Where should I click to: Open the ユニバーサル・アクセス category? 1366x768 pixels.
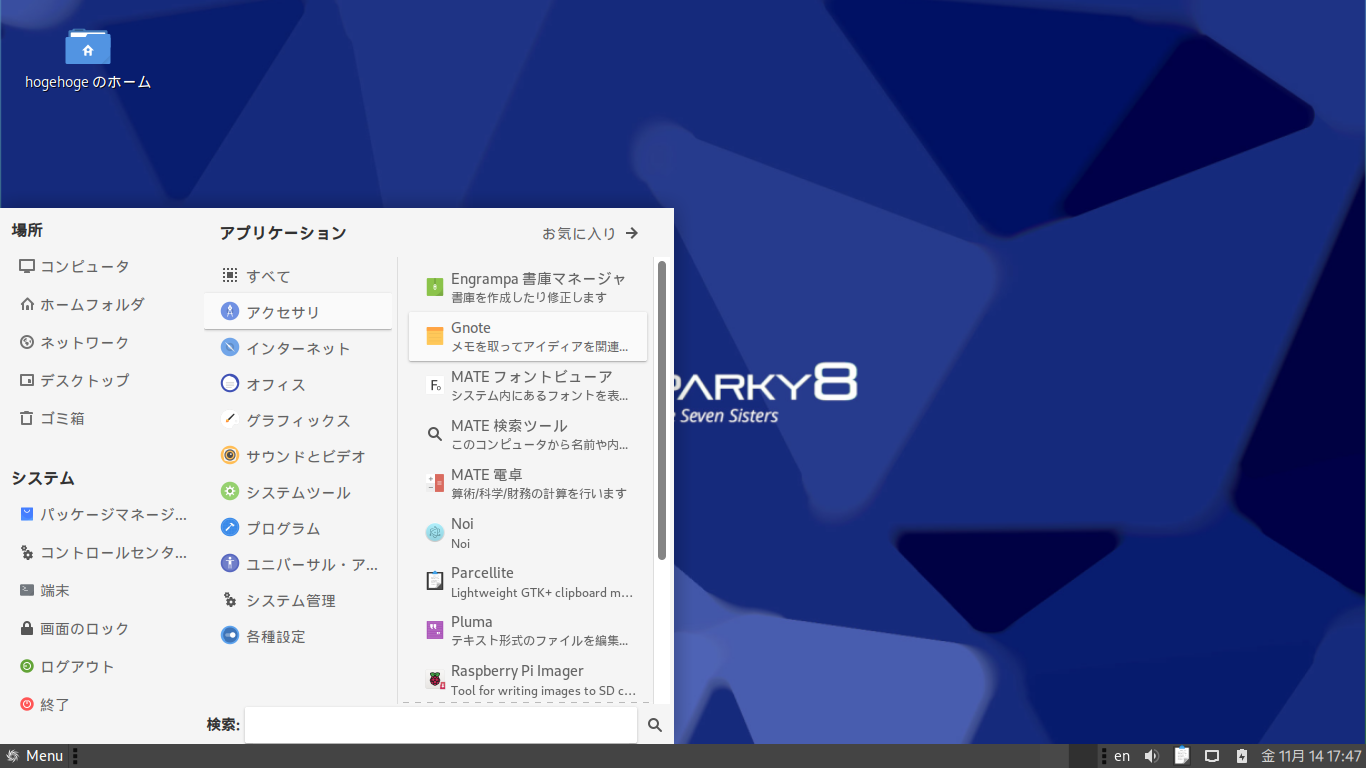298,564
